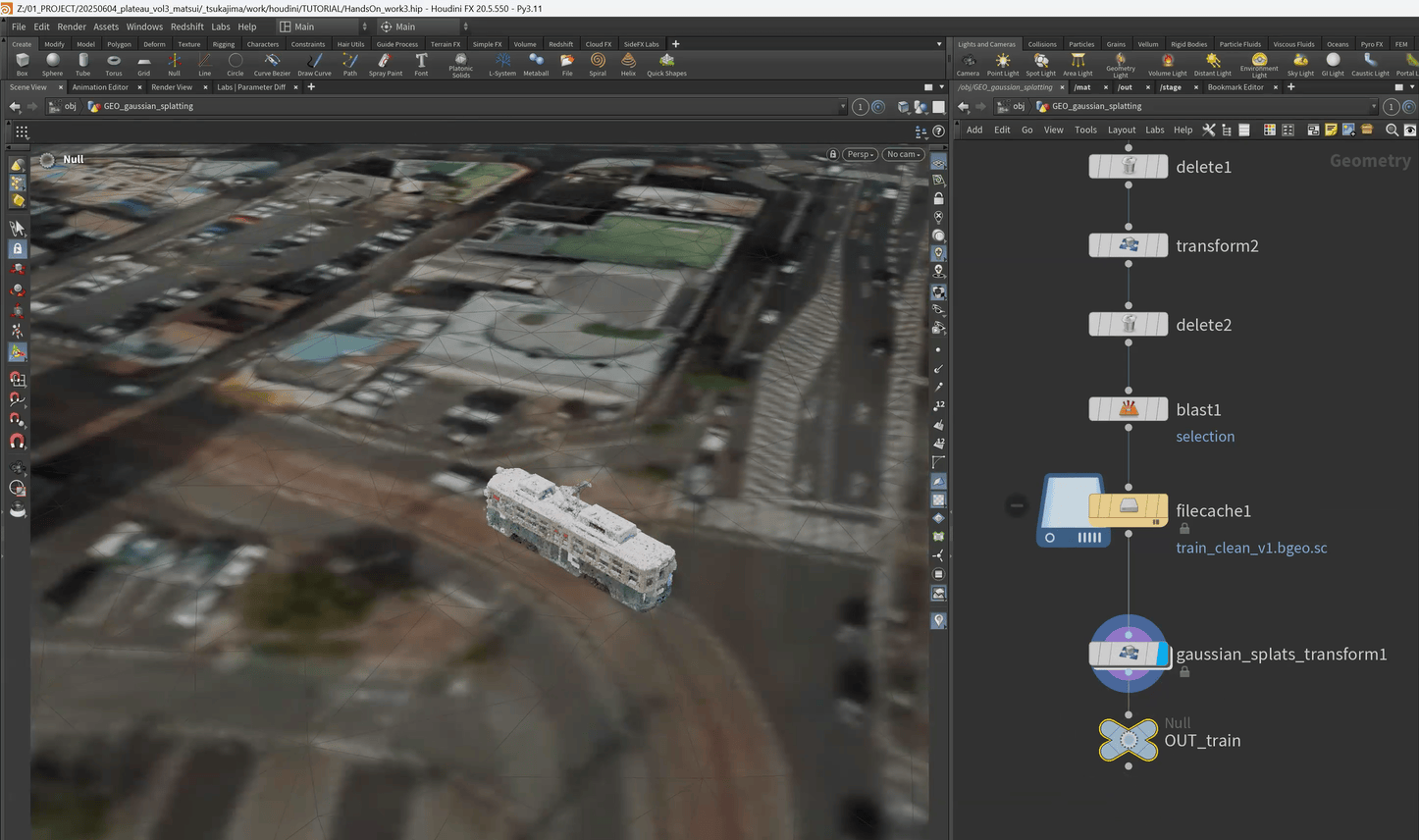This screenshot has height=840, width=1419.
Task: Click the filecache1 node icon
Action: coord(1128,506)
